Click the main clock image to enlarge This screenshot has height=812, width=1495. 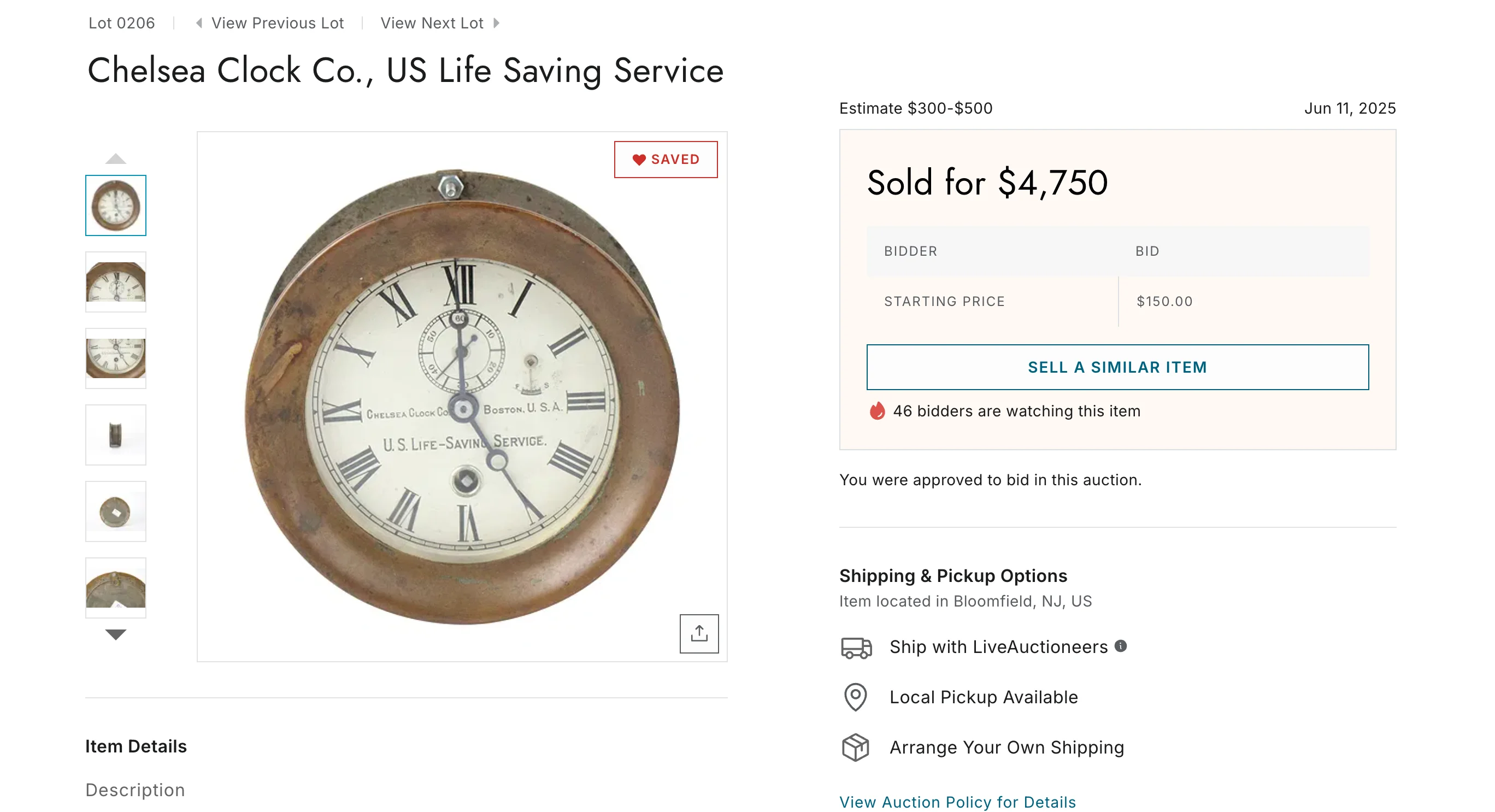461,396
